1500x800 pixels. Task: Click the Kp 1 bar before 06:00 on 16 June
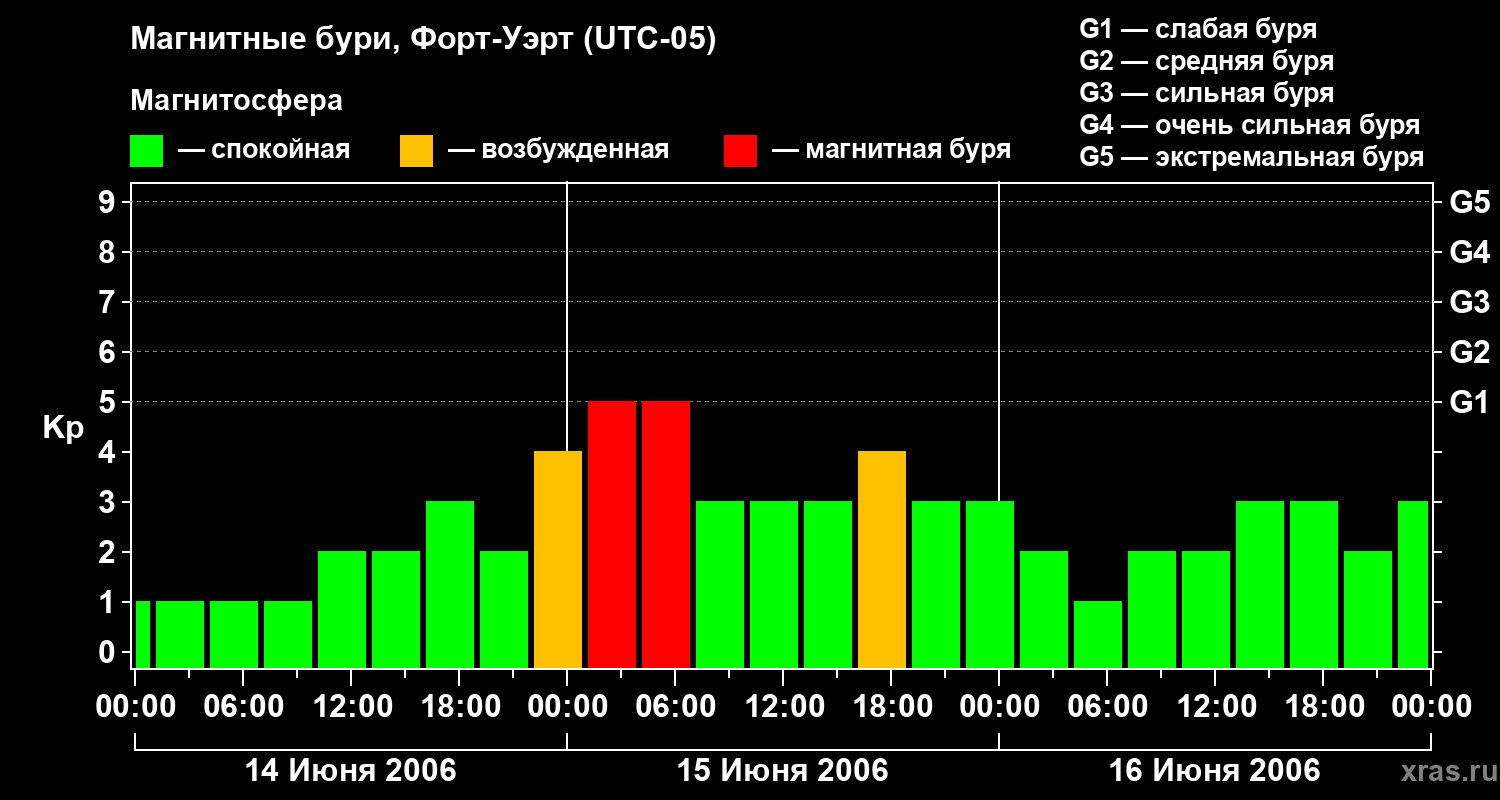[x=1098, y=635]
